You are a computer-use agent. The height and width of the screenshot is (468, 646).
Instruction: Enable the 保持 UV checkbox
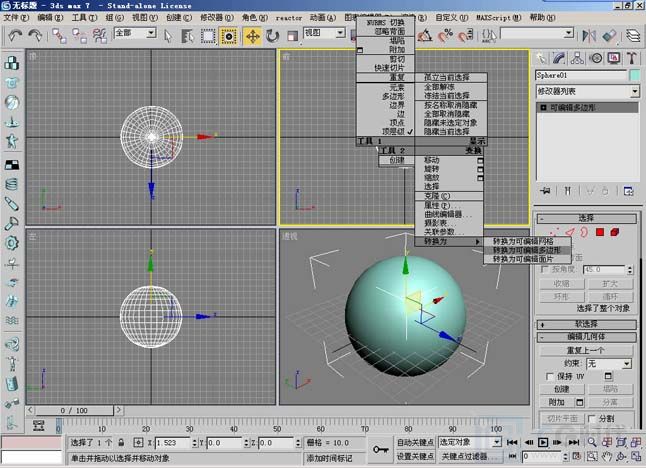(x=550, y=376)
